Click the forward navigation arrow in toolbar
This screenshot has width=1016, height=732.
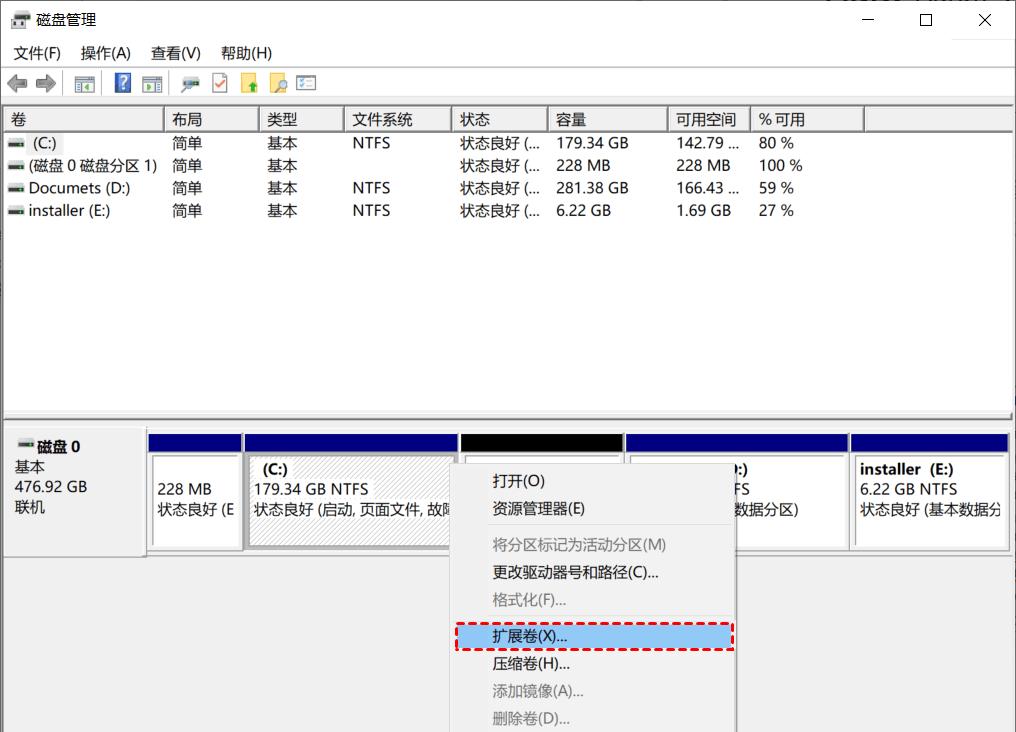coord(43,83)
